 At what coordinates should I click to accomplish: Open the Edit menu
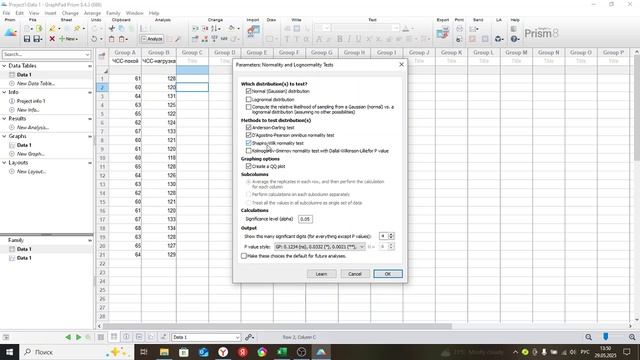coord(20,13)
